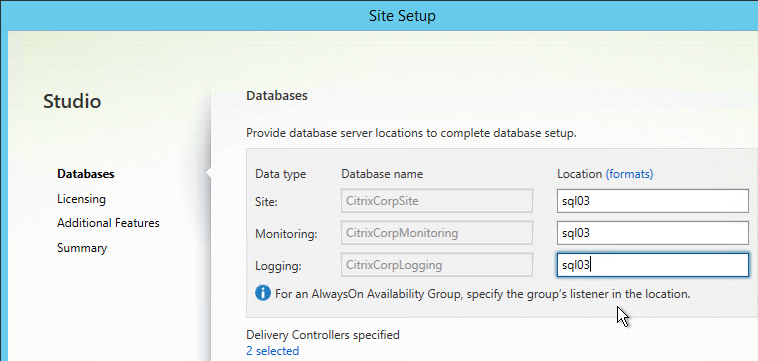Viewport: 758px width, 361px height.
Task: Select Databases in the wizard steps
Action: click(86, 173)
